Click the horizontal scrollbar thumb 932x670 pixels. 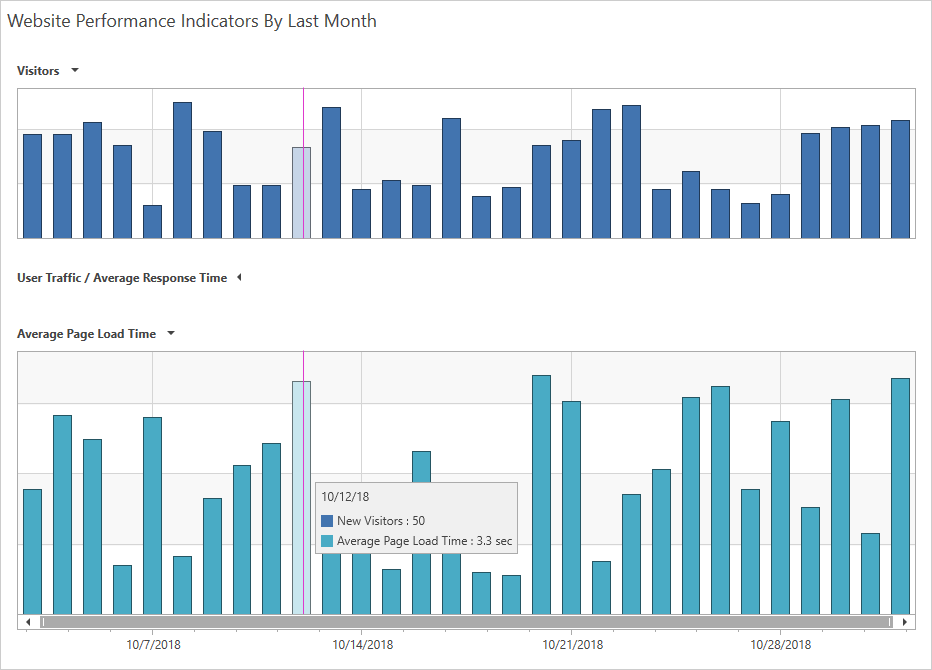coord(465,622)
